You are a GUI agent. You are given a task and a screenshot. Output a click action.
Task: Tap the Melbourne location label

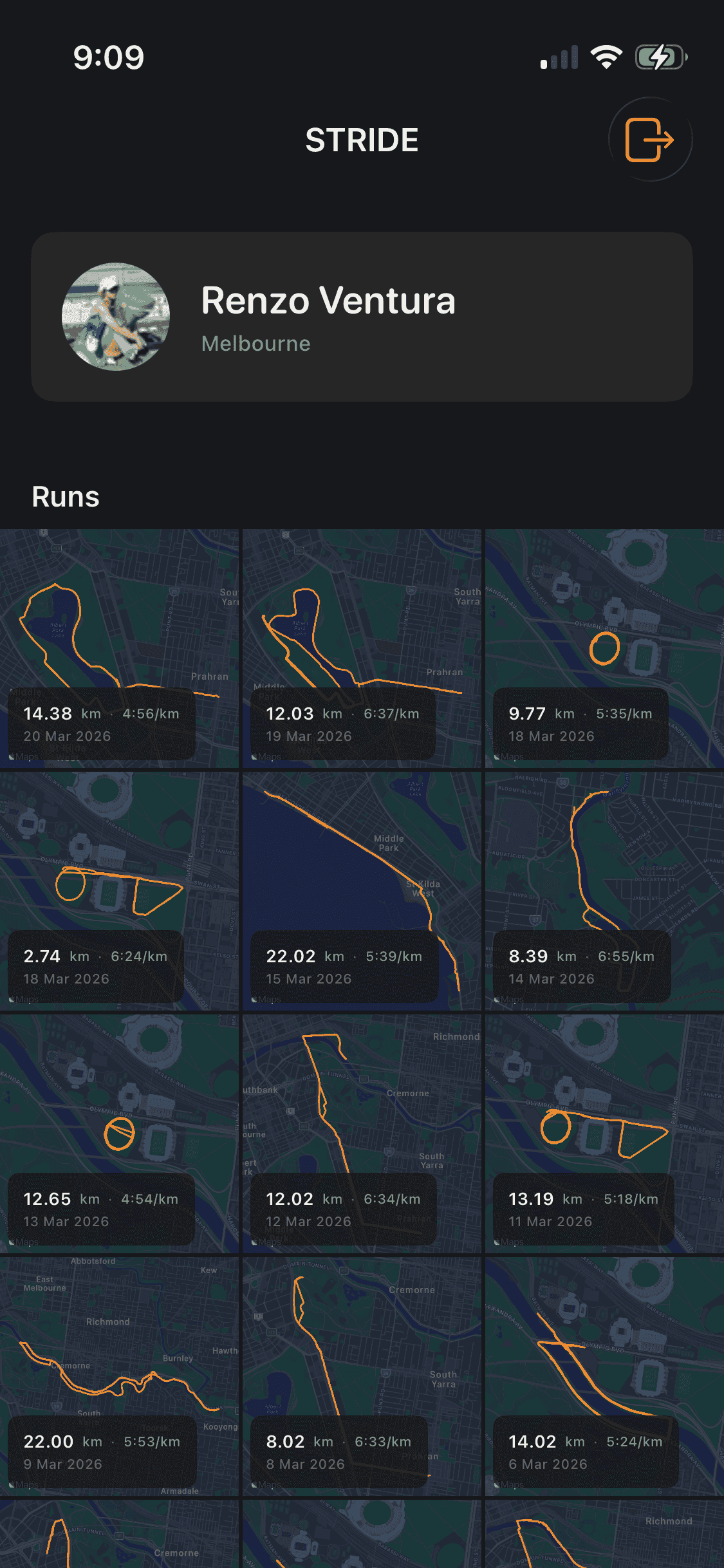click(x=255, y=344)
